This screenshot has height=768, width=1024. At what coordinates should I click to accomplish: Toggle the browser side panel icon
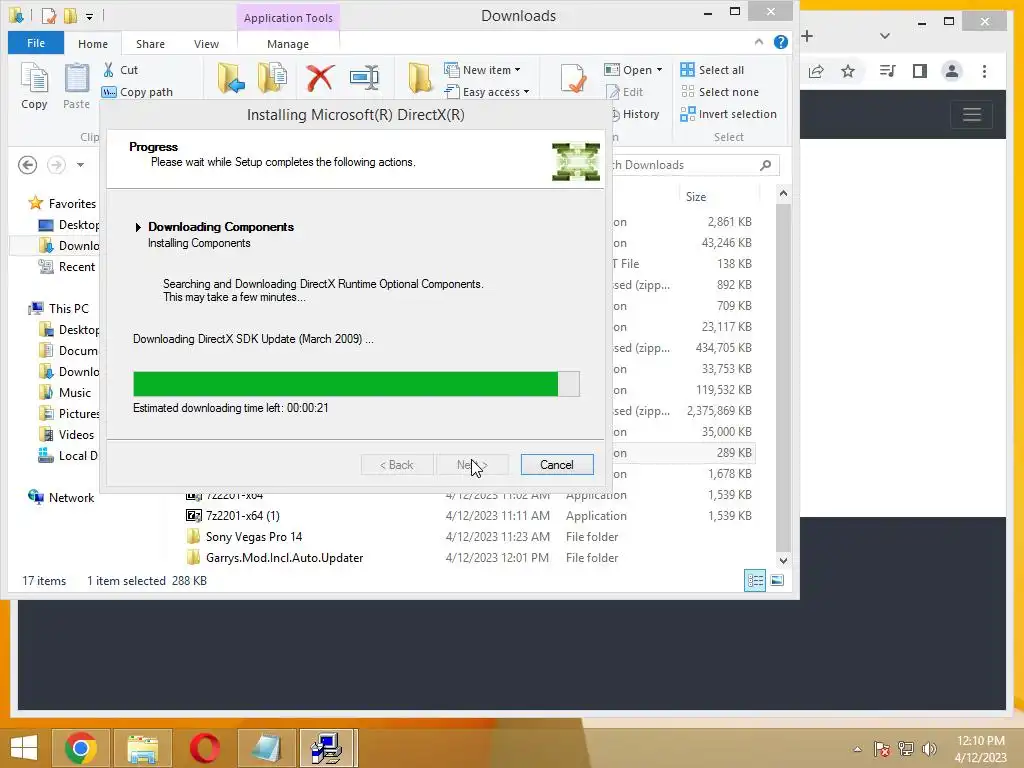click(x=920, y=71)
